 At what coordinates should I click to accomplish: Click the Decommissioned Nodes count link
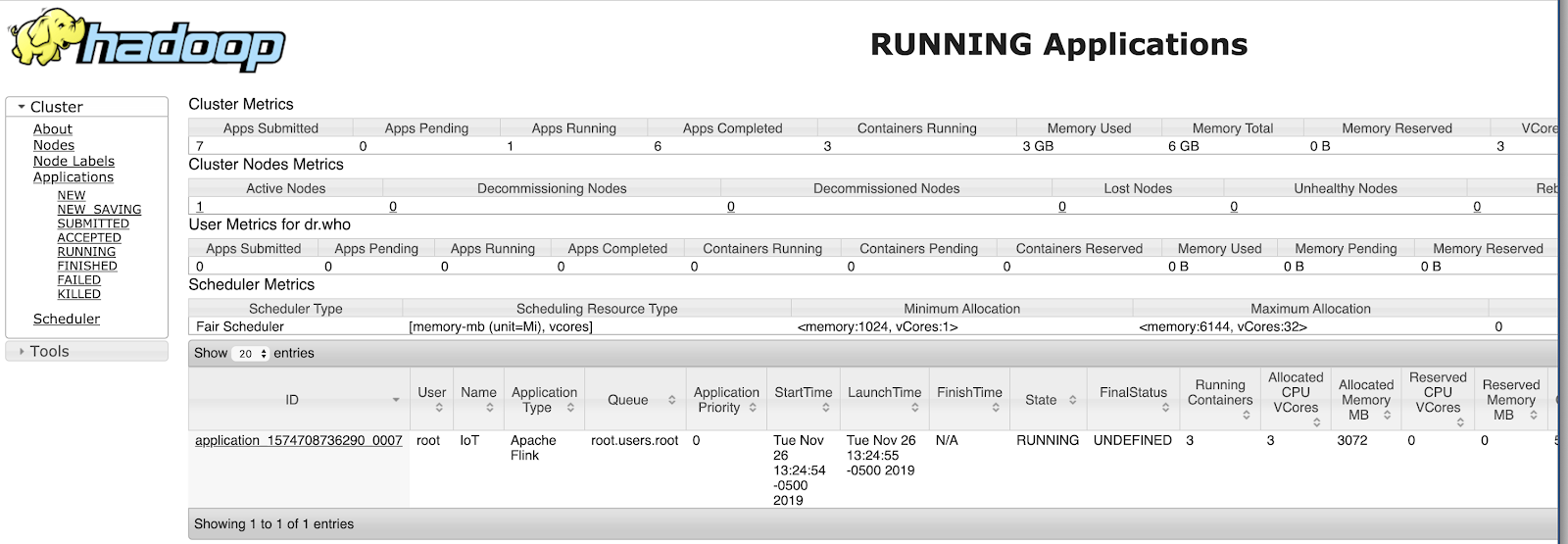point(731,207)
